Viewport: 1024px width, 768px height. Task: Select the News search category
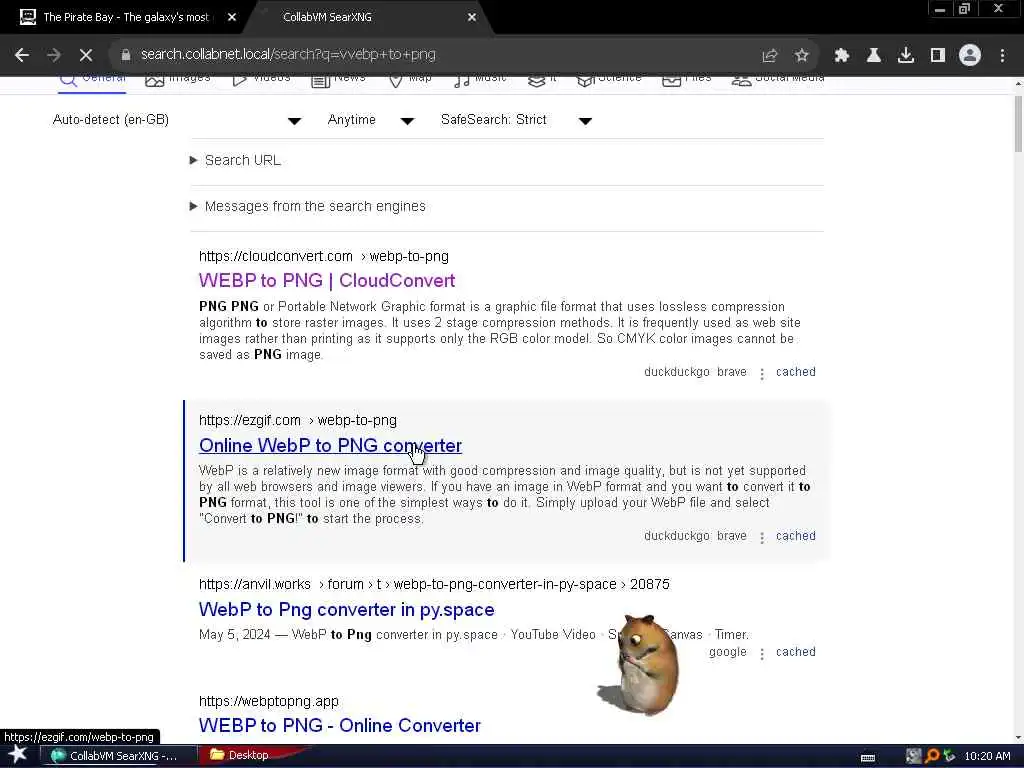(338, 80)
